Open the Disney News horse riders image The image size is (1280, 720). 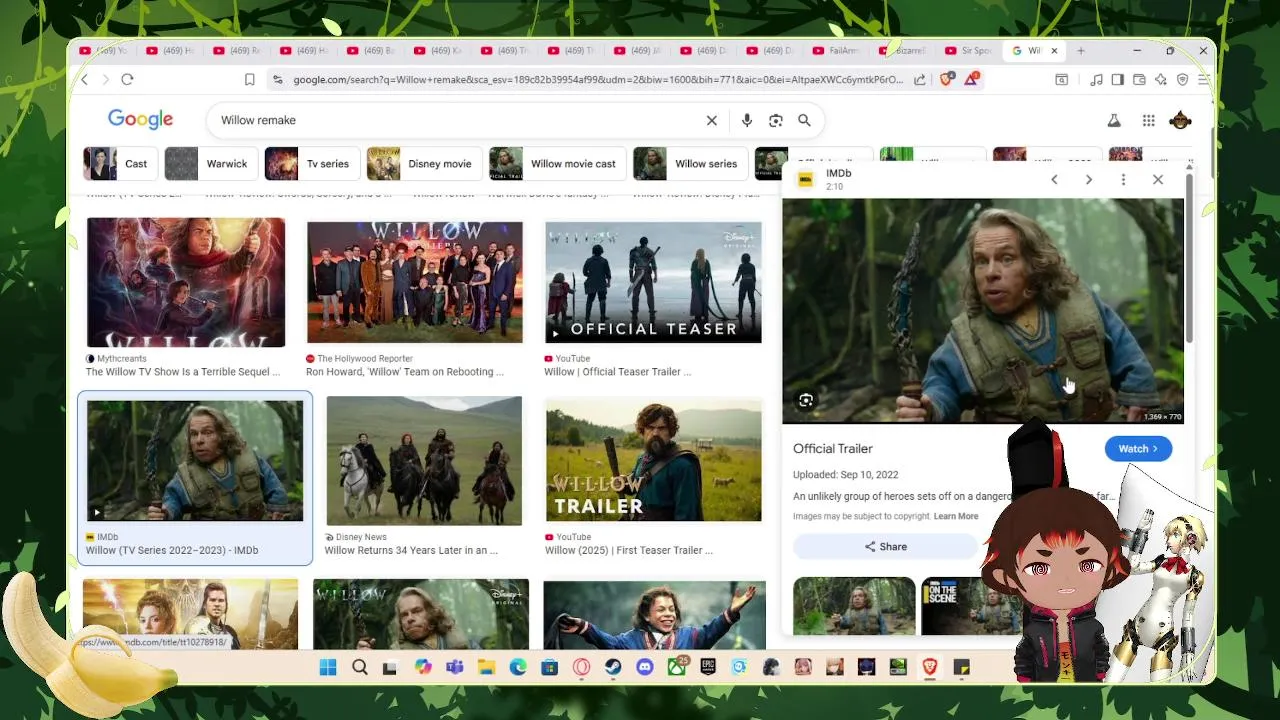click(x=424, y=461)
